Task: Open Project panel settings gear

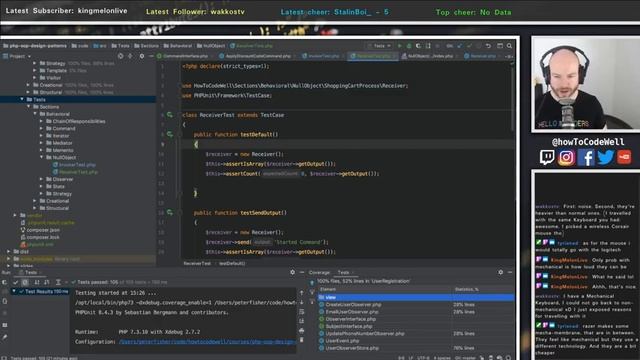Action: (x=141, y=56)
